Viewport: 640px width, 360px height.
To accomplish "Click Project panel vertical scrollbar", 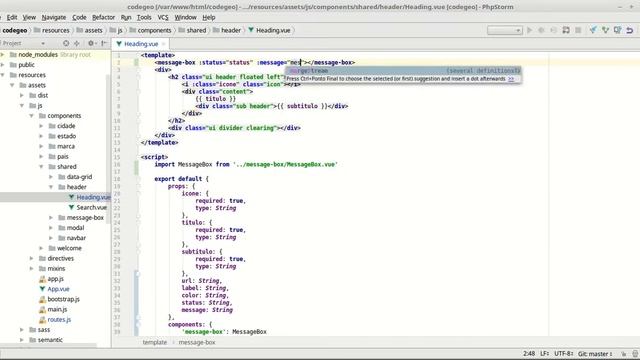I will coord(109,149).
